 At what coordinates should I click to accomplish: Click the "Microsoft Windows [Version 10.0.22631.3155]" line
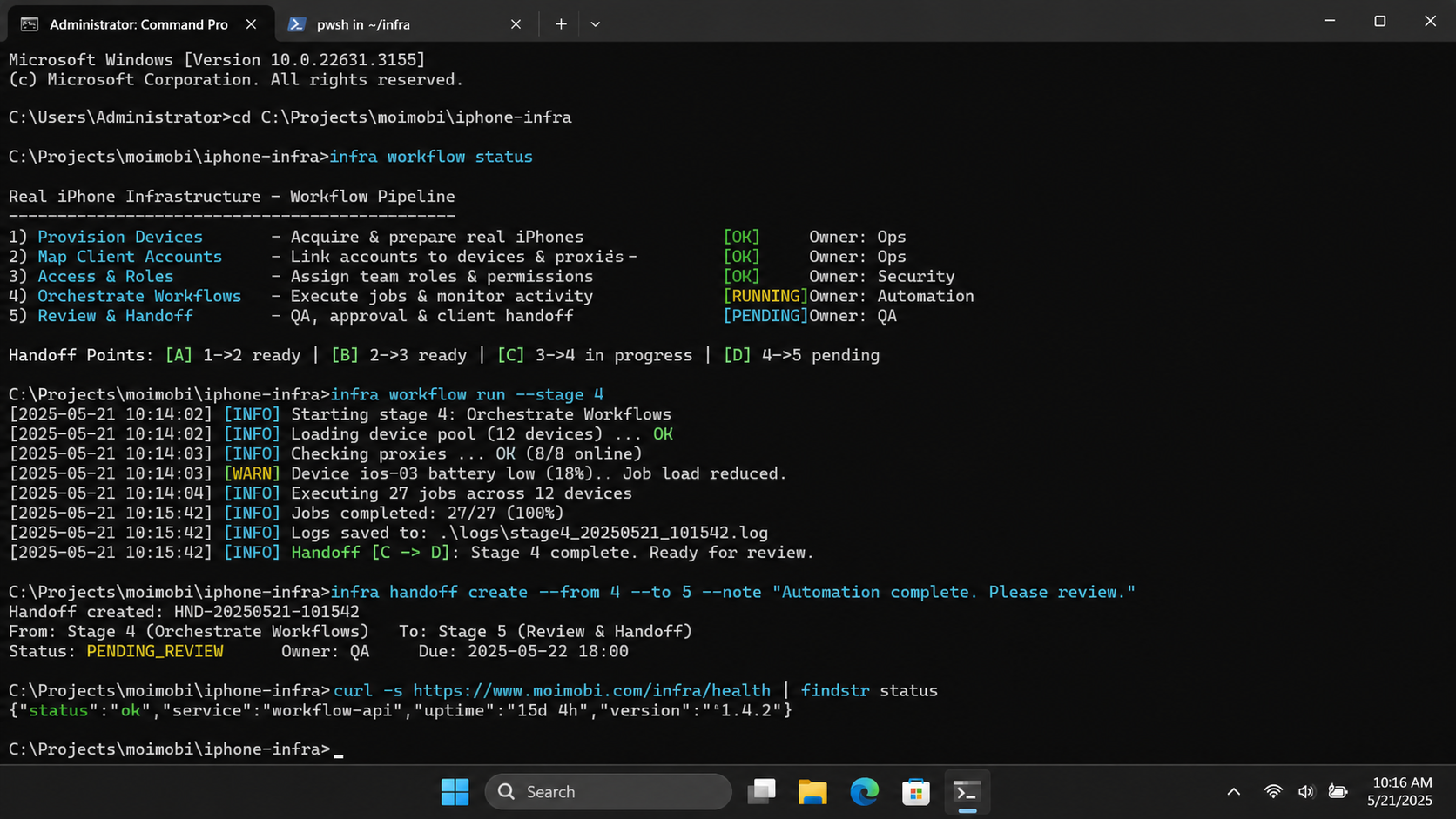pos(217,60)
